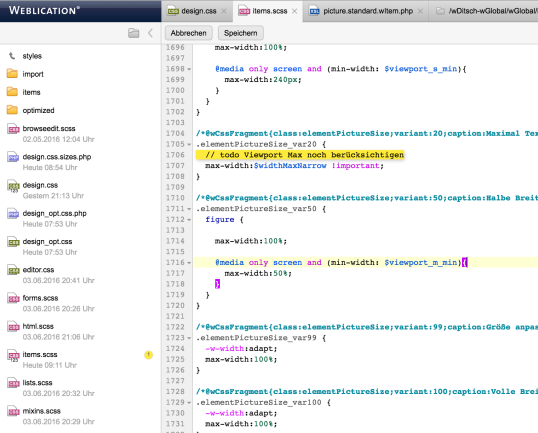Viewport: 538px width, 433px height.
Task: Click the lists.scss file icon
Action: click(x=13, y=383)
